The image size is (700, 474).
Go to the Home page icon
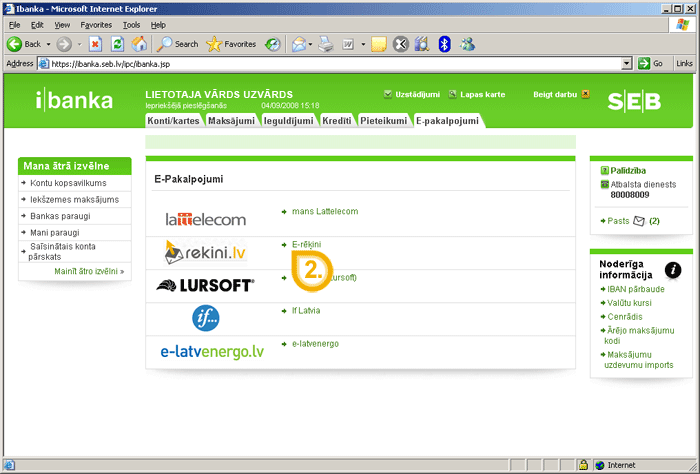pyautogui.click(x=139, y=44)
